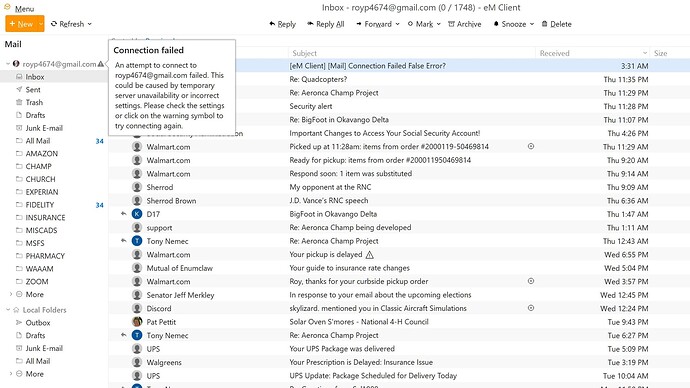Open the New button dropdown arrow
The image size is (690, 388).
(41, 24)
